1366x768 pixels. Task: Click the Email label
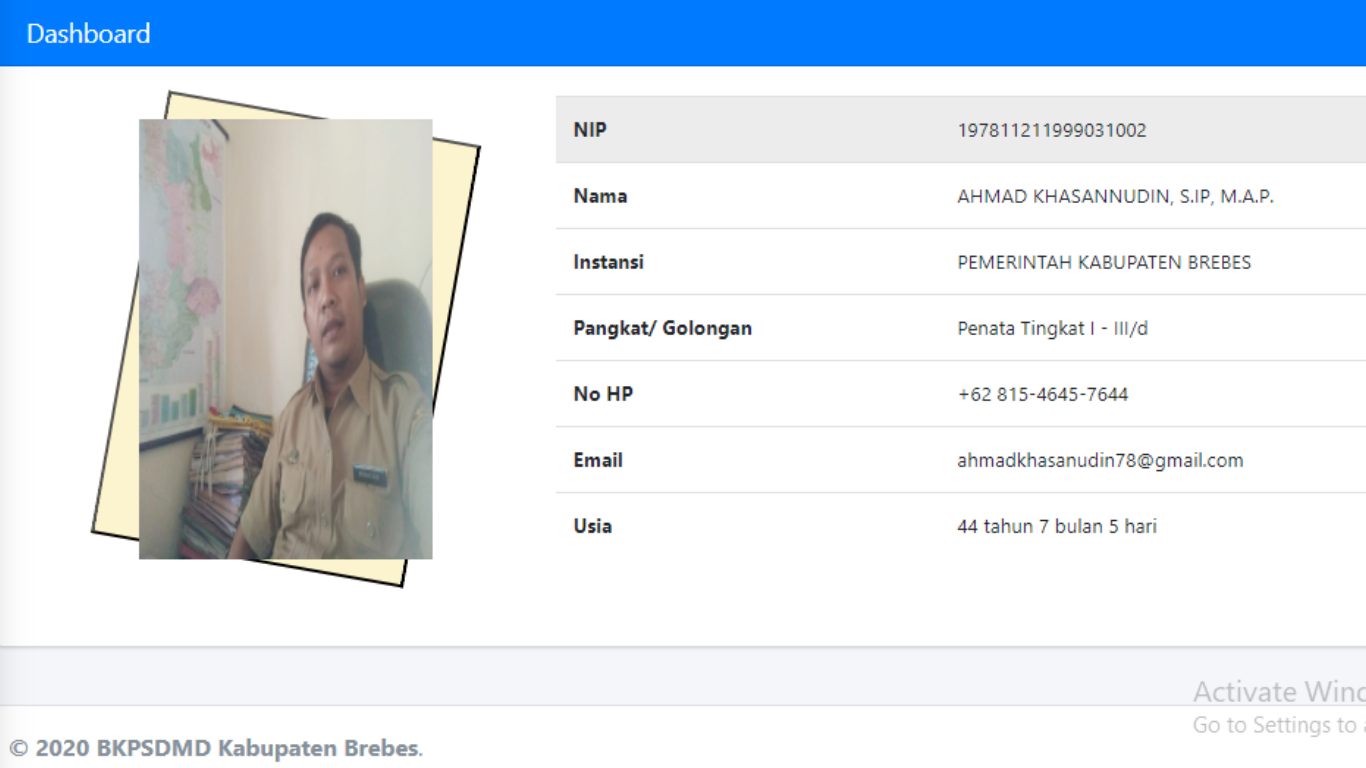pyautogui.click(x=598, y=460)
